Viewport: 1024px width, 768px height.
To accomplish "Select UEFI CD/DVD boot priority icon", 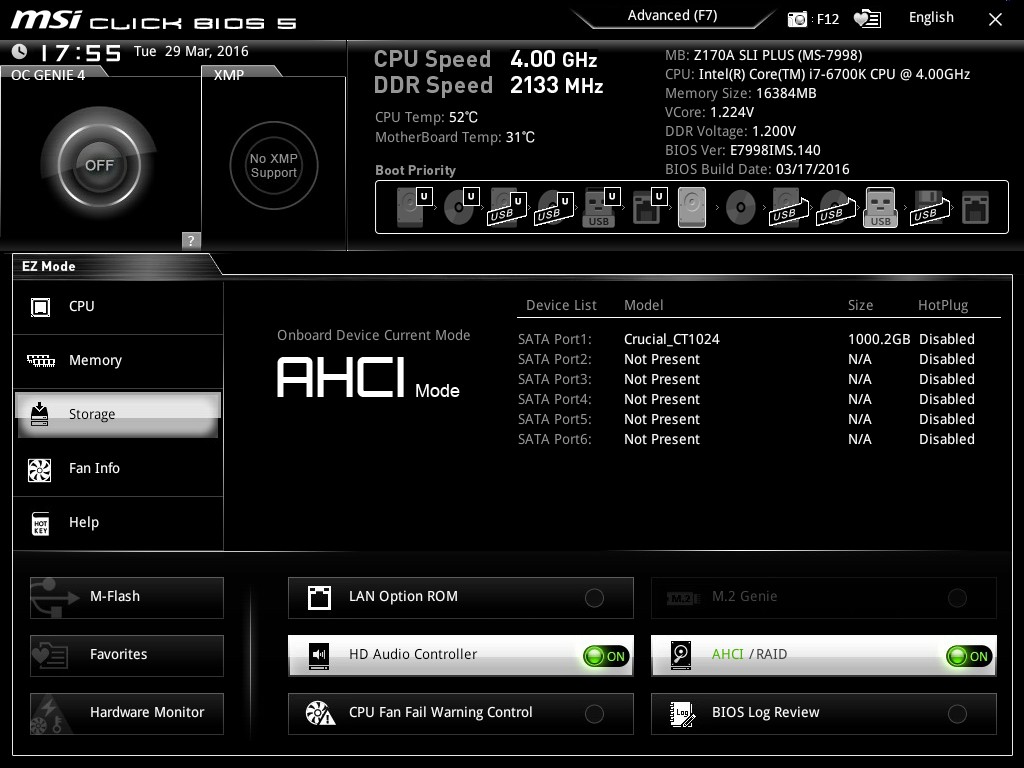I will point(461,207).
